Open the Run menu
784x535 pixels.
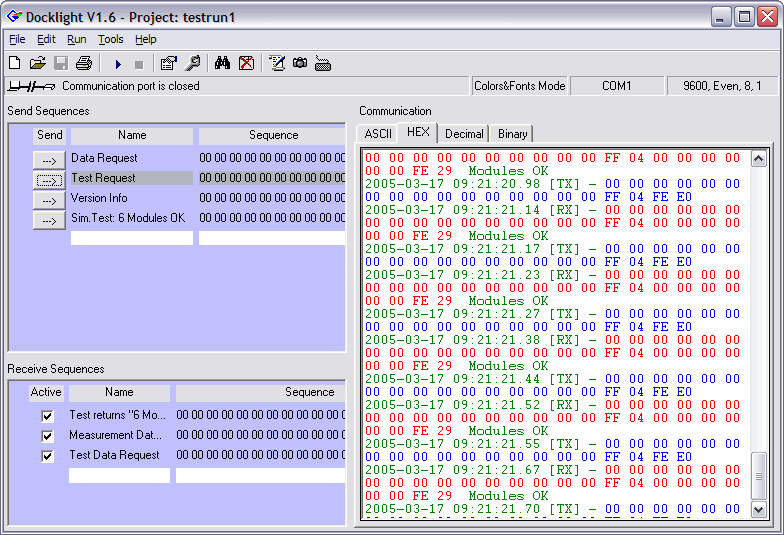[76, 39]
